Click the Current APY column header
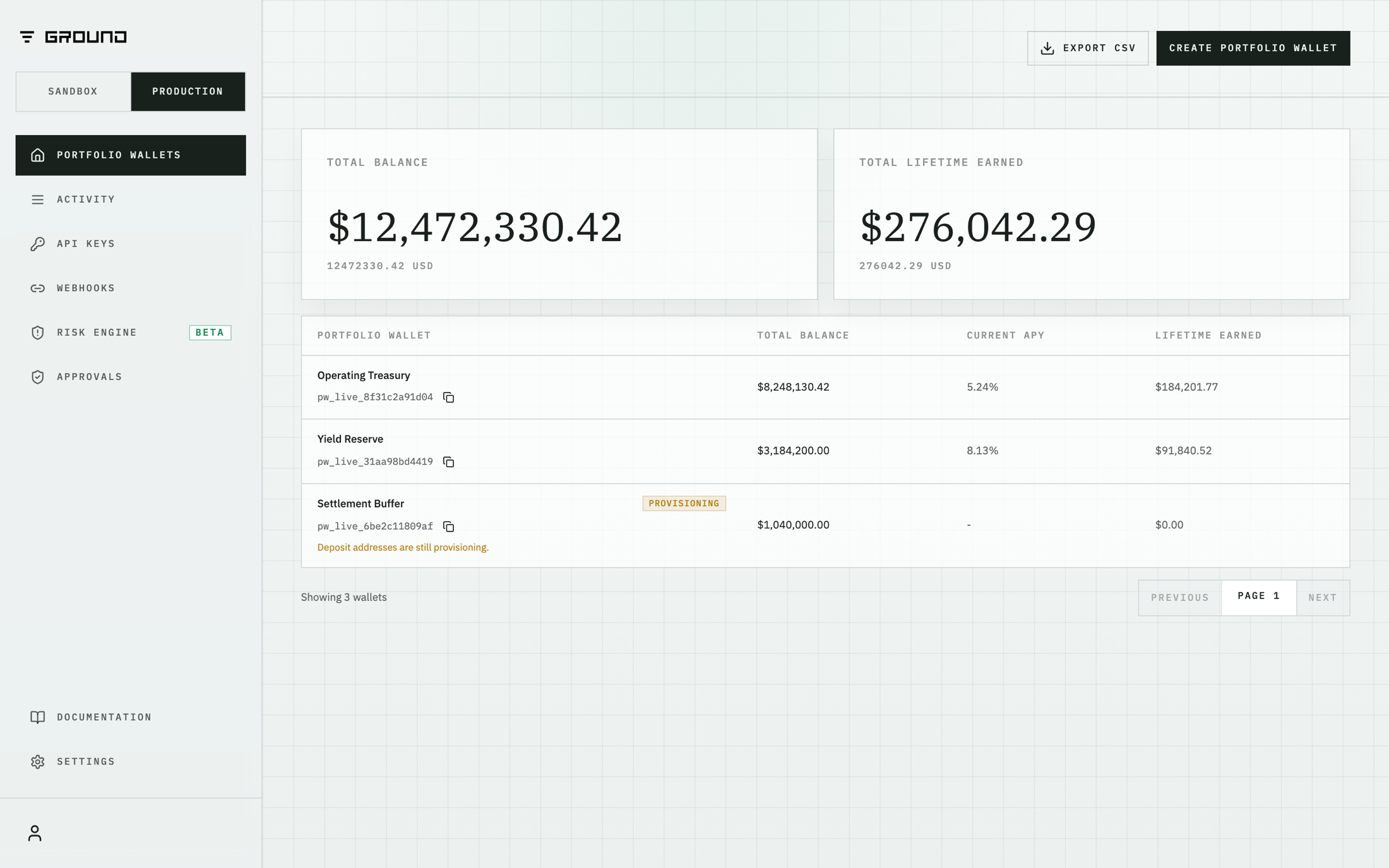 [1006, 335]
